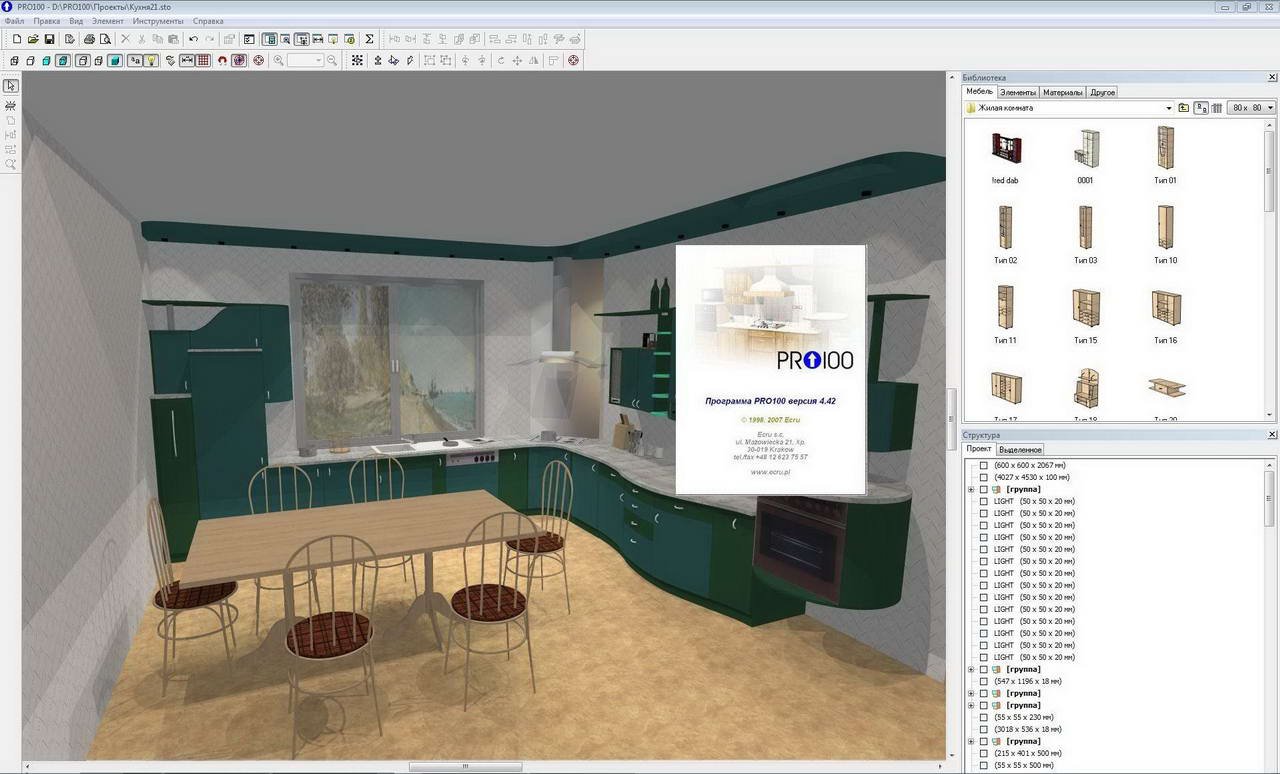Viewport: 1280px width, 774px height.
Task: Toggle snap with the red magnet icon
Action: point(222,60)
